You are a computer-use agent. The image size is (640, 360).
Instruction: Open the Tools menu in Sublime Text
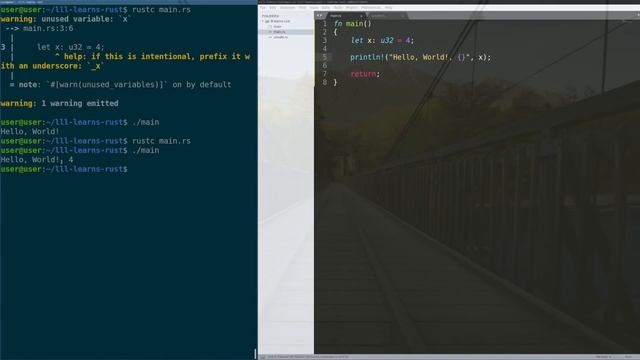pos(338,8)
